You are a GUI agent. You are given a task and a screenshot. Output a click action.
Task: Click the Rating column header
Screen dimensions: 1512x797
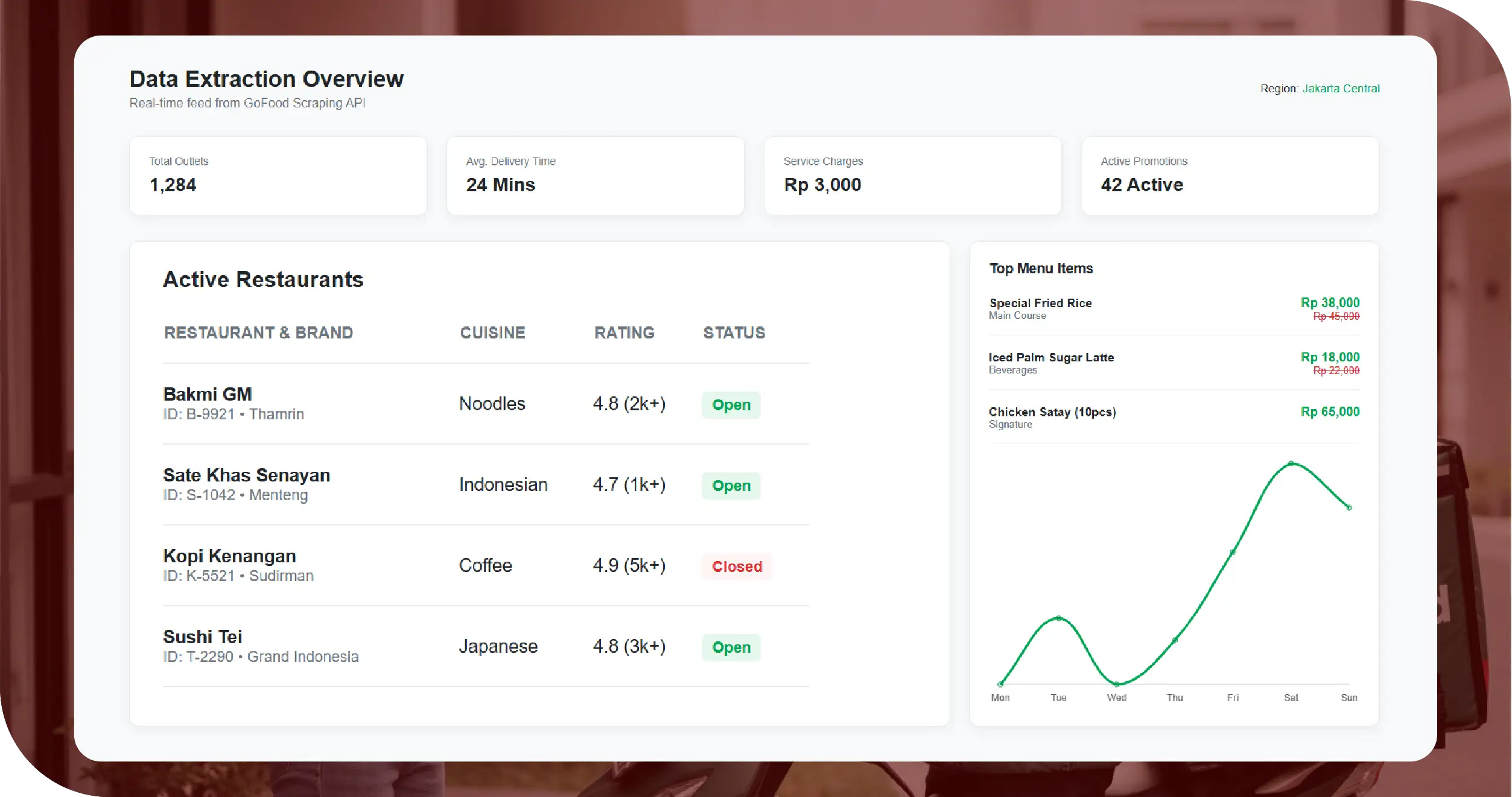pos(624,332)
